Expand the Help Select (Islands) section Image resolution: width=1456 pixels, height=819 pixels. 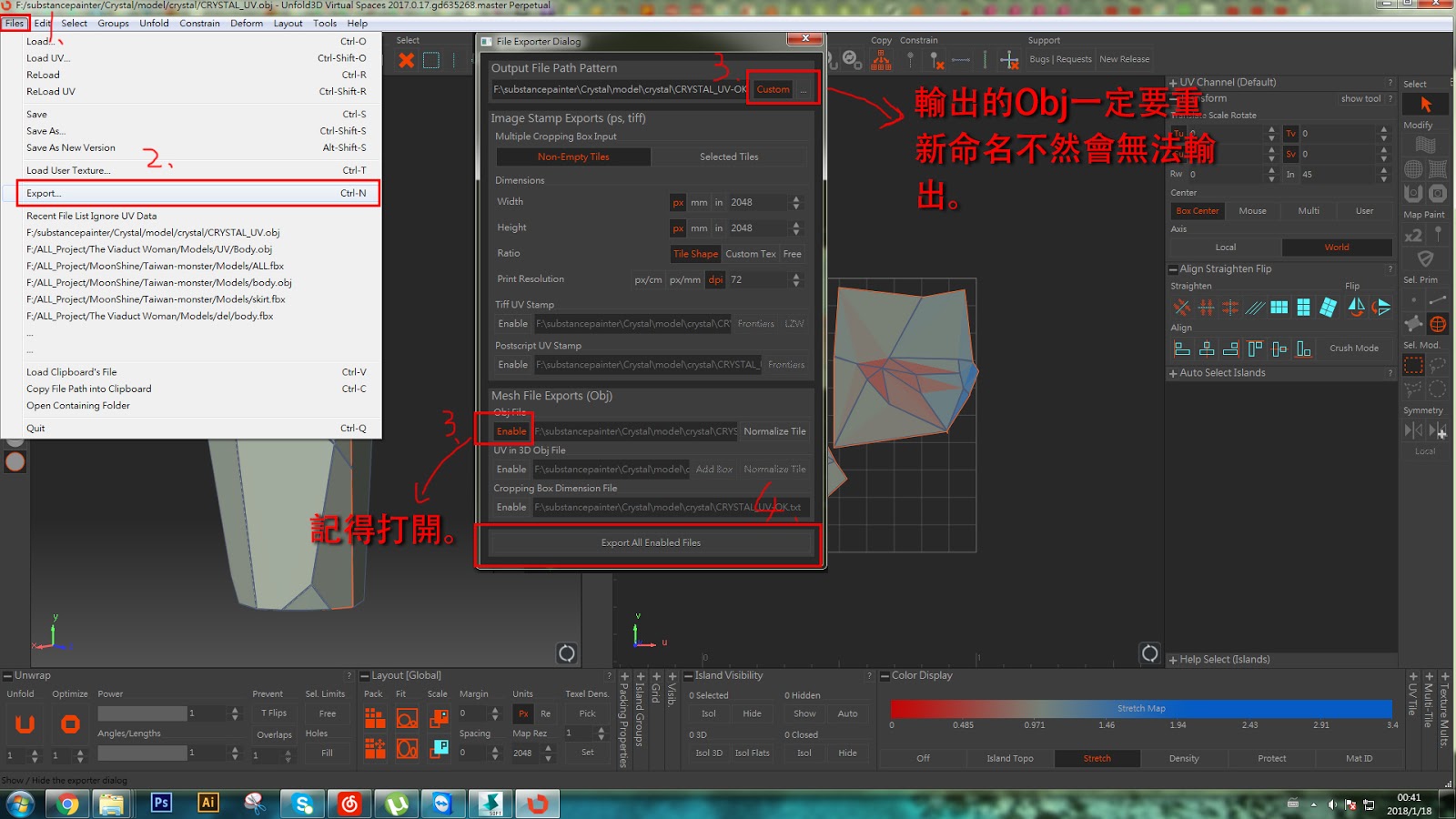1173,660
